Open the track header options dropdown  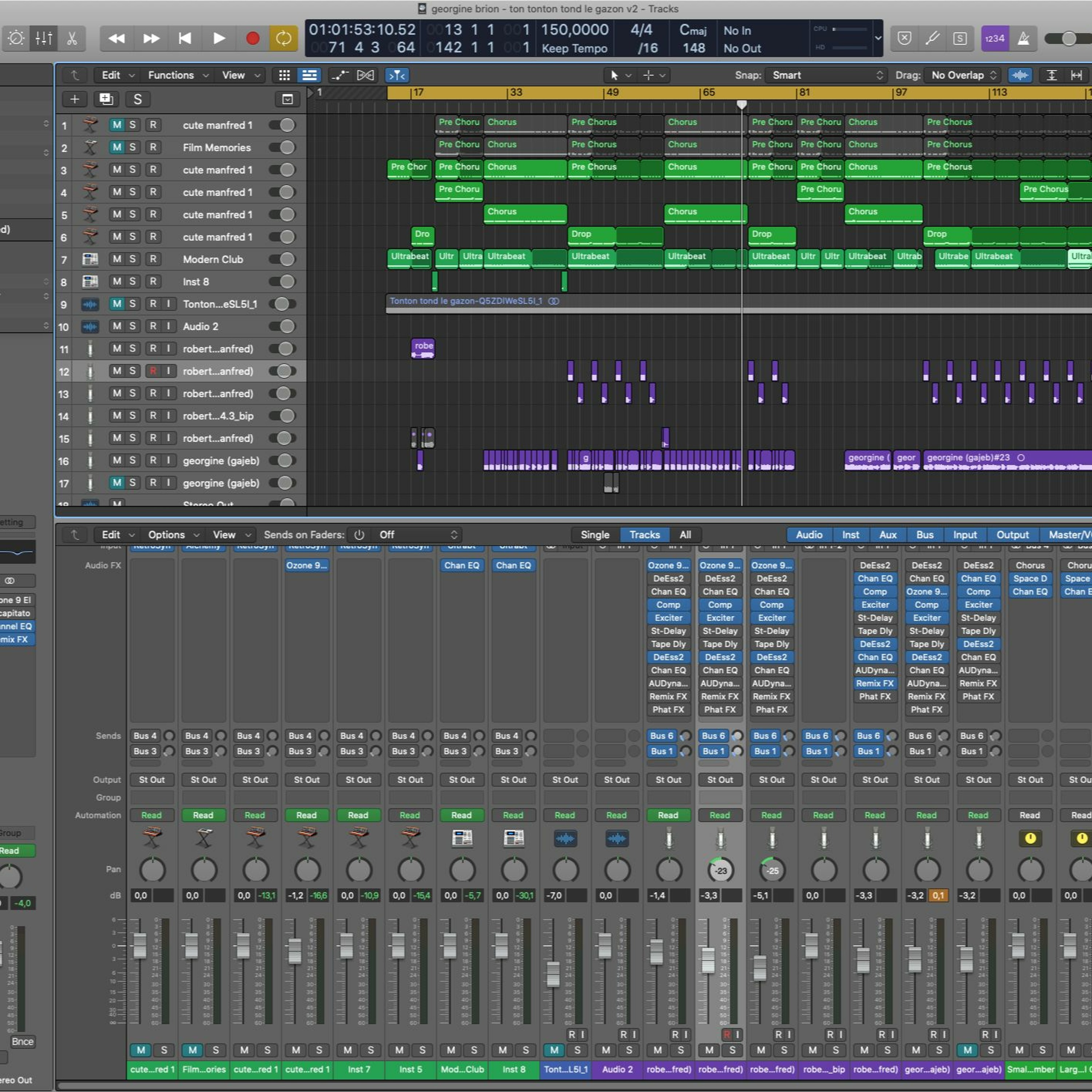click(288, 99)
